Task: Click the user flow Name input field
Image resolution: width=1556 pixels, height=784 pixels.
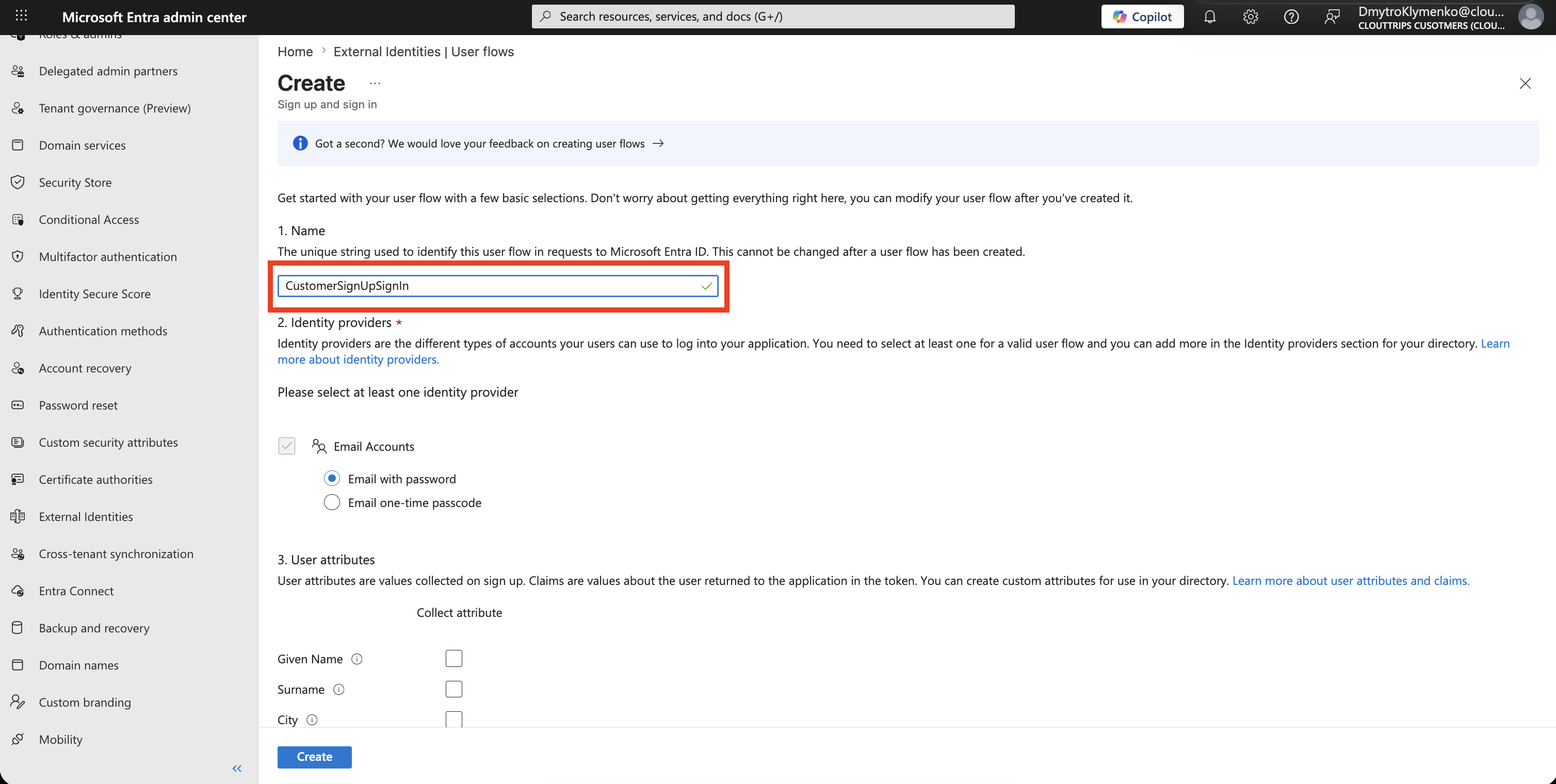Action: click(x=498, y=286)
